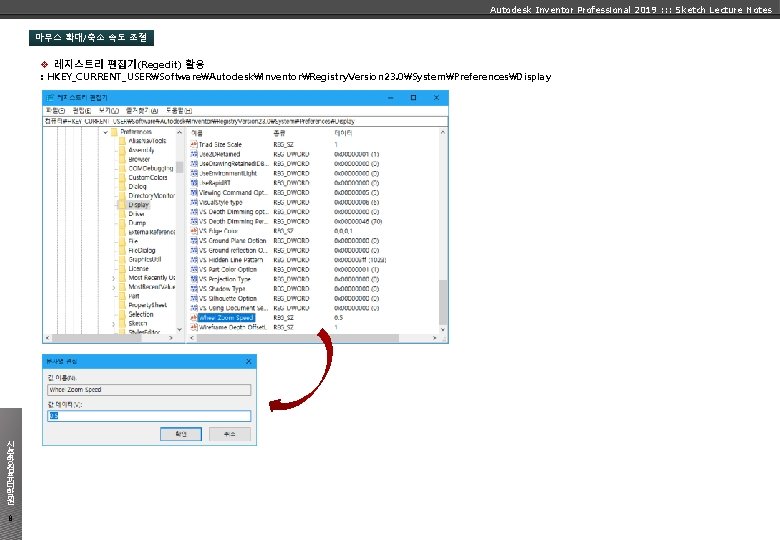Viewport: 780px width, 540px height.
Task: Collapse the Preferences tree node
Action: click(x=105, y=132)
